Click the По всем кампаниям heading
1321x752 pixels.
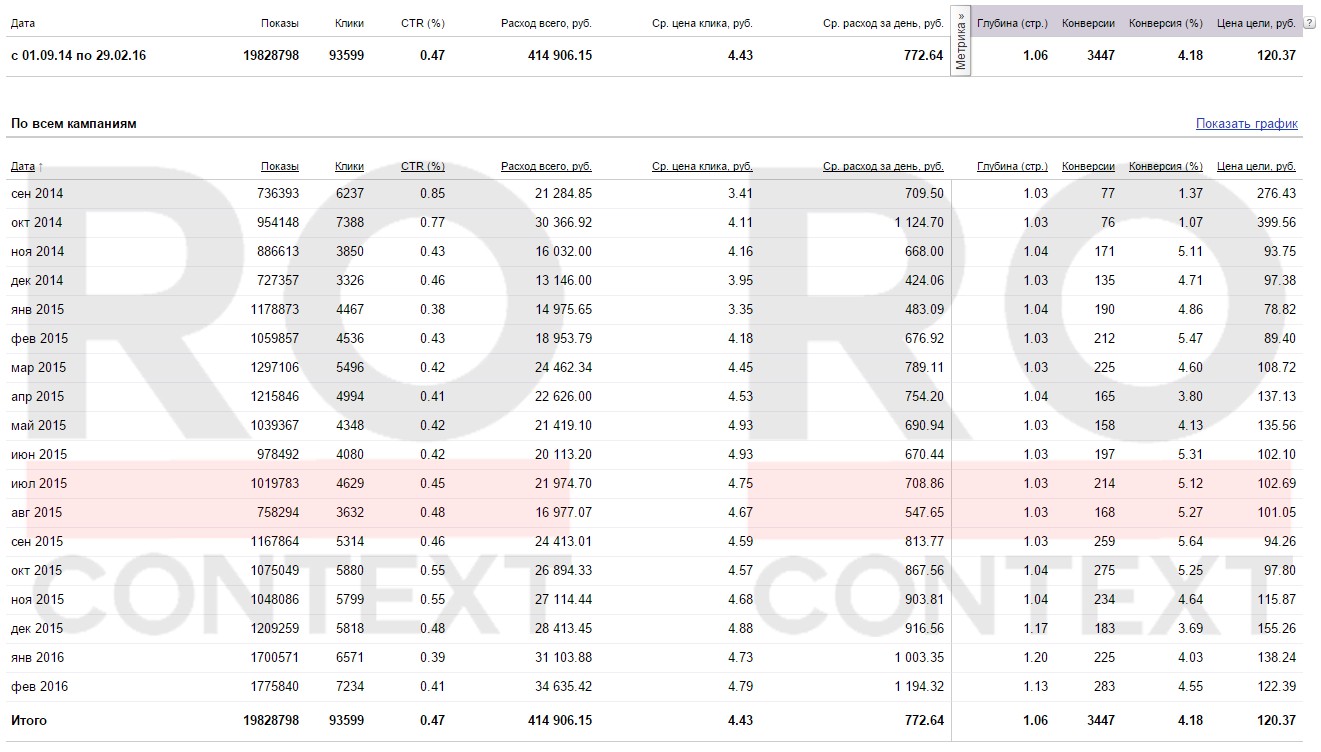(73, 124)
